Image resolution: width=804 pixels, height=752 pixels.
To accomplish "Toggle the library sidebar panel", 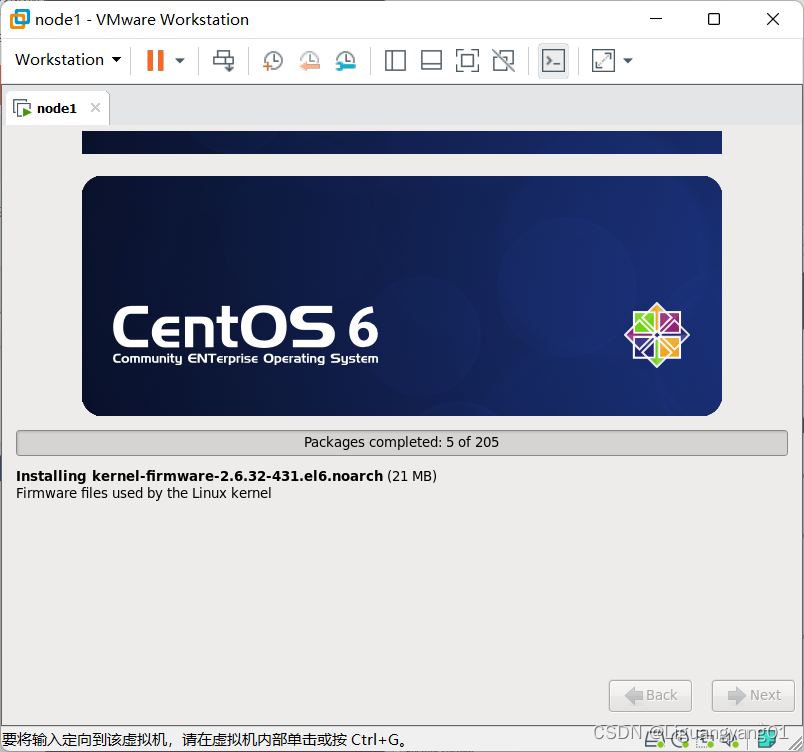I will pos(395,60).
